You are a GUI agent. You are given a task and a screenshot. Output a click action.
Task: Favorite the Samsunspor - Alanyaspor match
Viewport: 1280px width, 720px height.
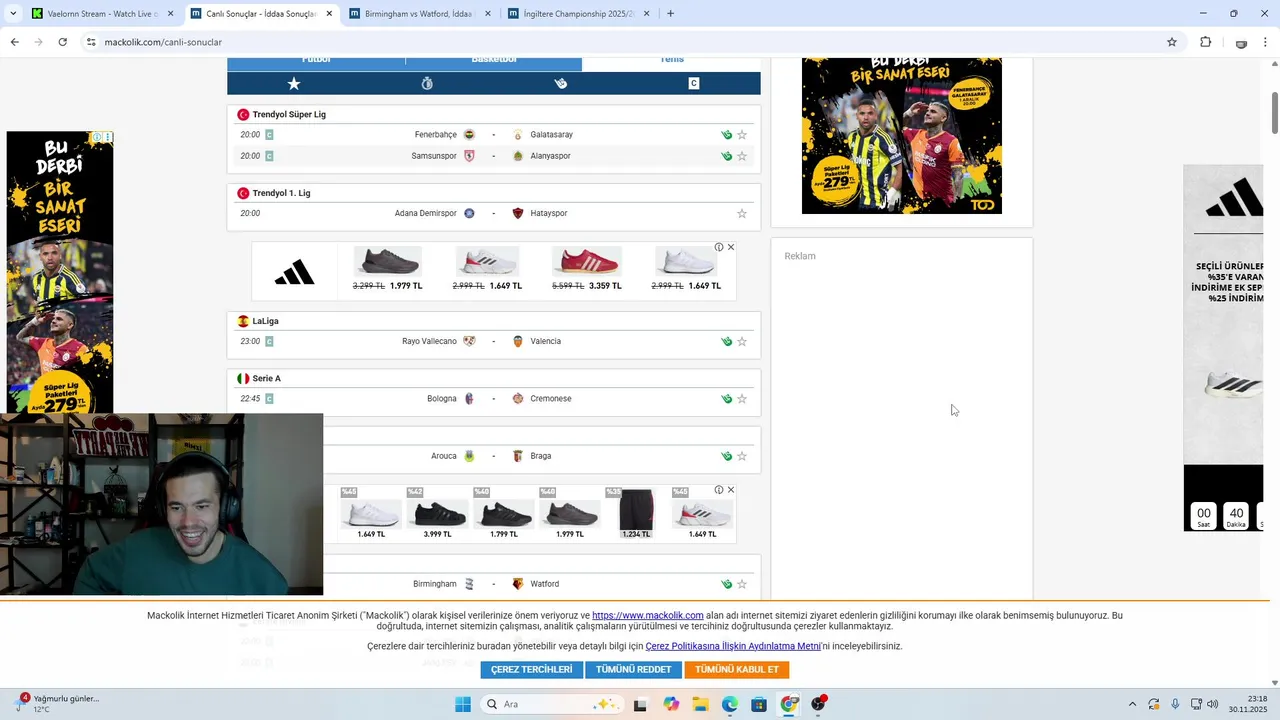742,156
